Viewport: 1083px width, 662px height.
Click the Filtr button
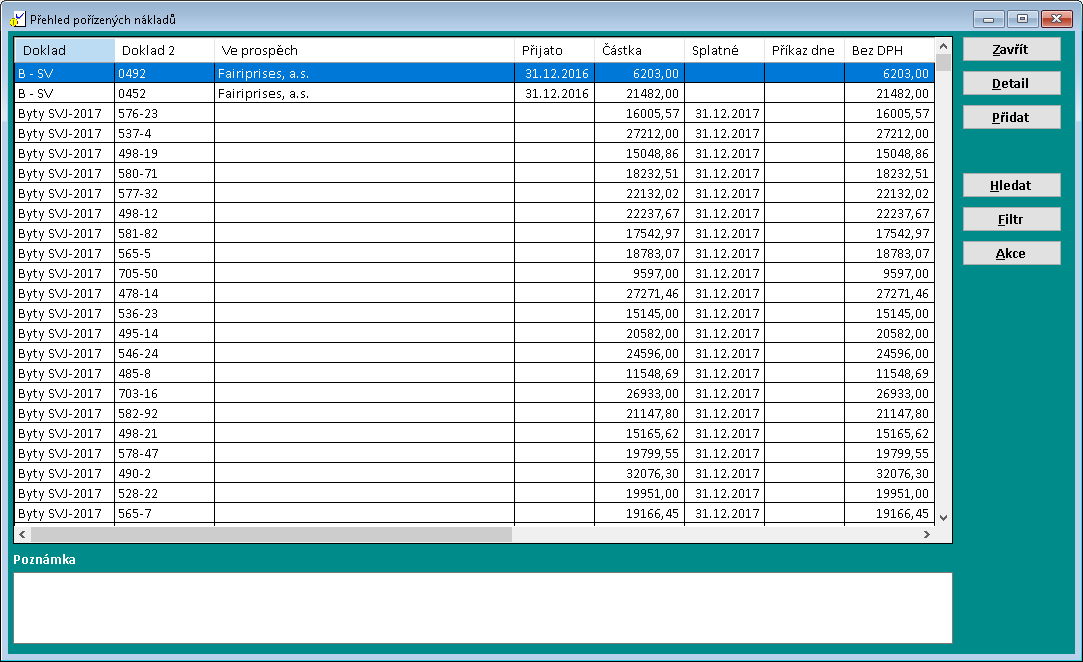1011,220
